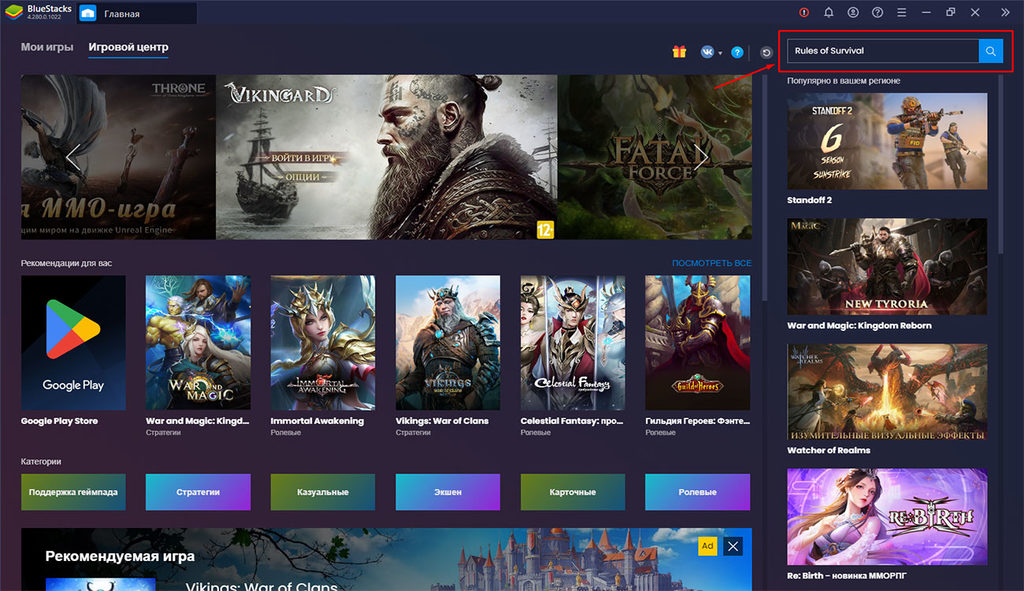Click the main content scrollbar
Screen dimensions: 1024x591
pyautogui.click(x=763, y=189)
